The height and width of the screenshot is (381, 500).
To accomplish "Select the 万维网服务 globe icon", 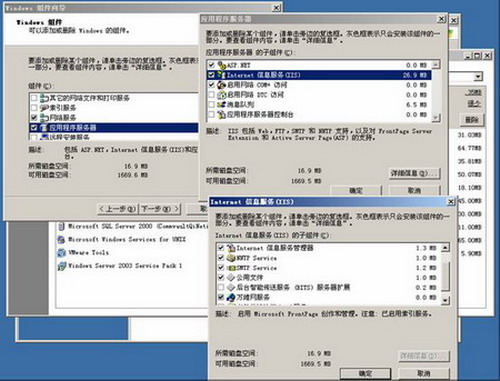I will point(231,297).
